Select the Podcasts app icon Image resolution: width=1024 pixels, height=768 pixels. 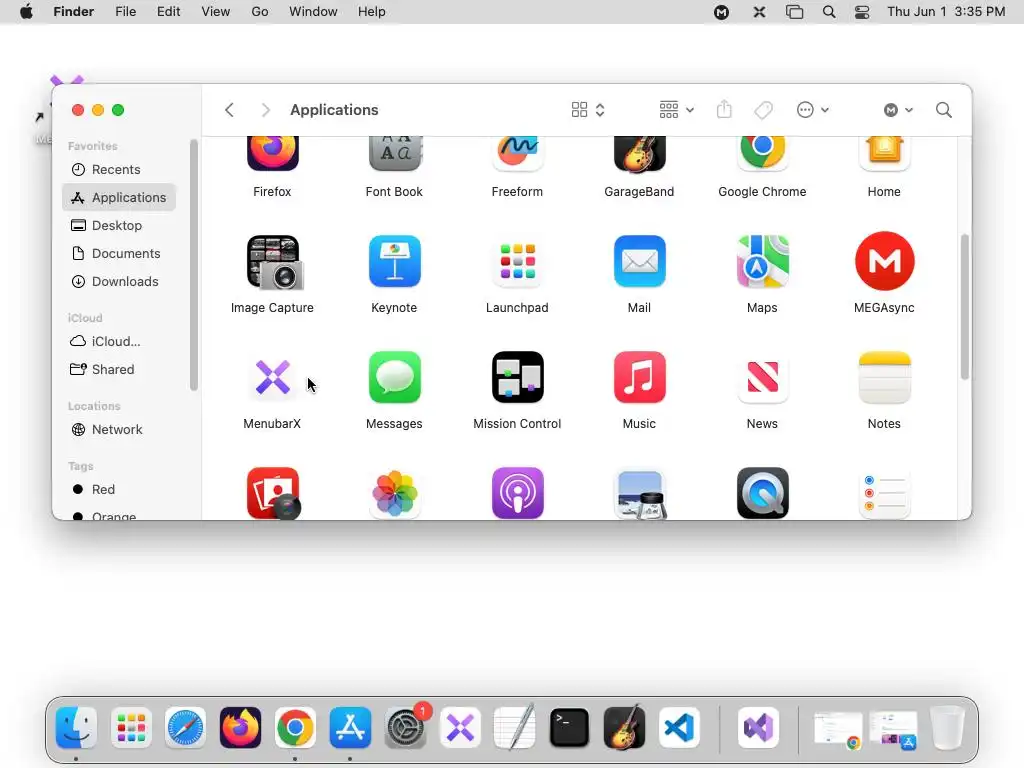pyautogui.click(x=517, y=493)
